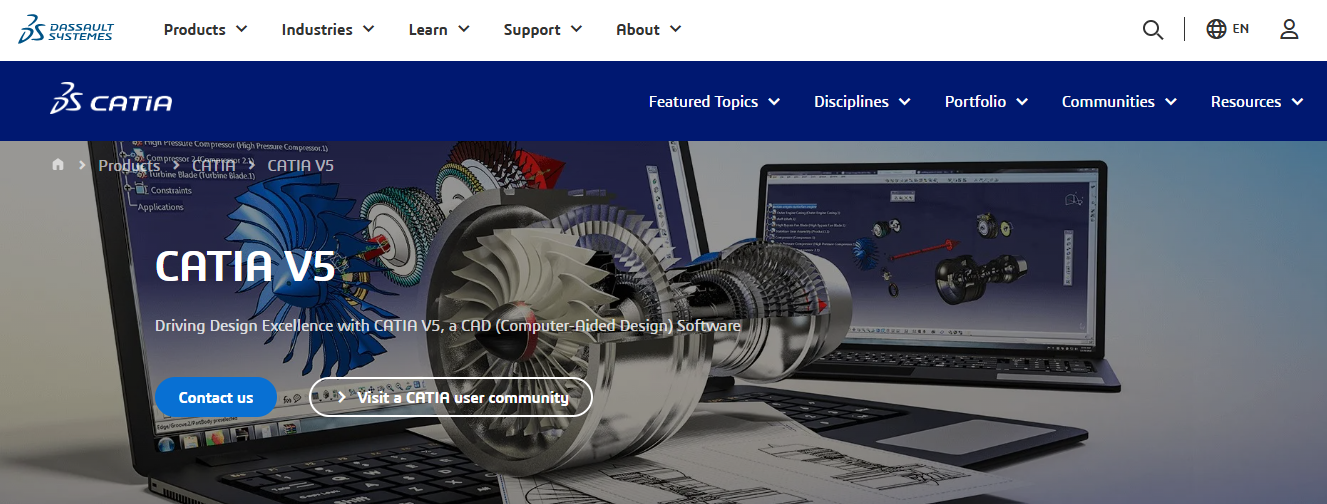Click the Driving Design Excellence tagline text
The height and width of the screenshot is (504, 1327).
click(x=448, y=326)
